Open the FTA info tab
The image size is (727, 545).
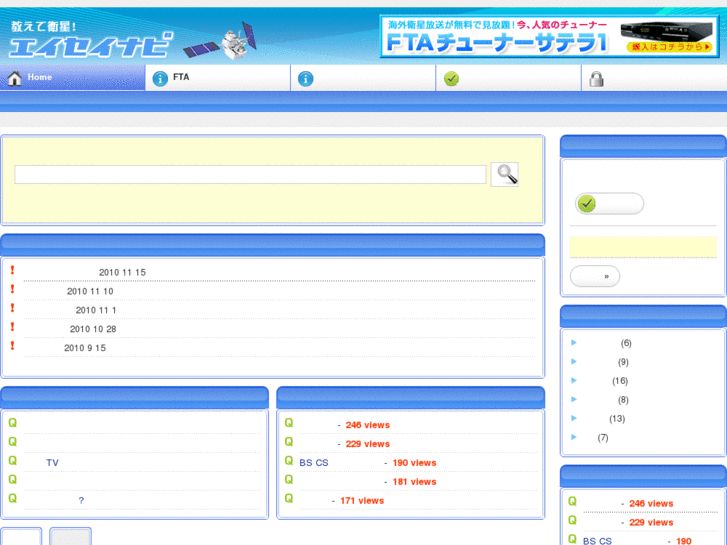tap(218, 77)
